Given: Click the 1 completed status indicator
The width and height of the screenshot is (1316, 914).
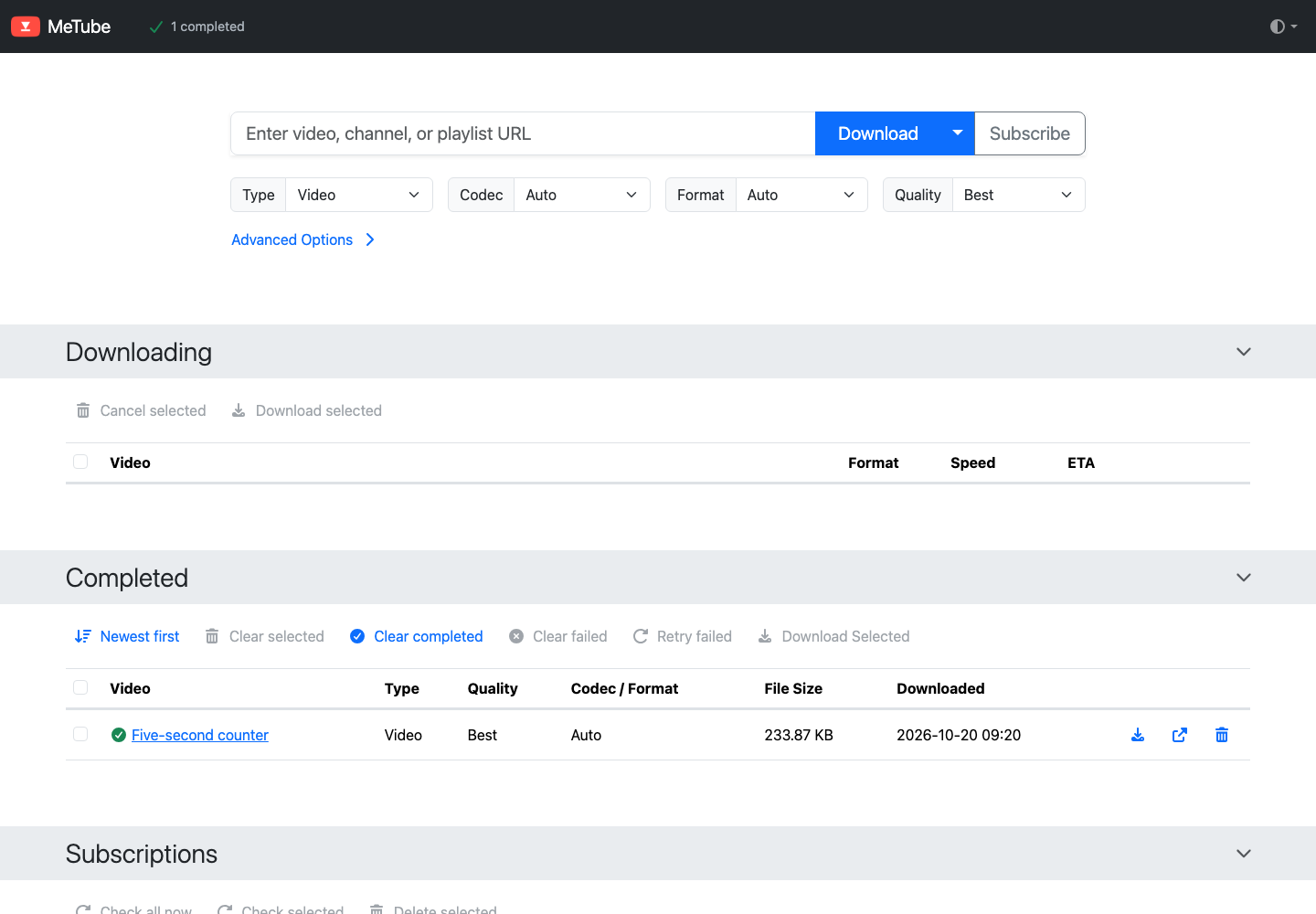Looking at the screenshot, I should pos(196,27).
